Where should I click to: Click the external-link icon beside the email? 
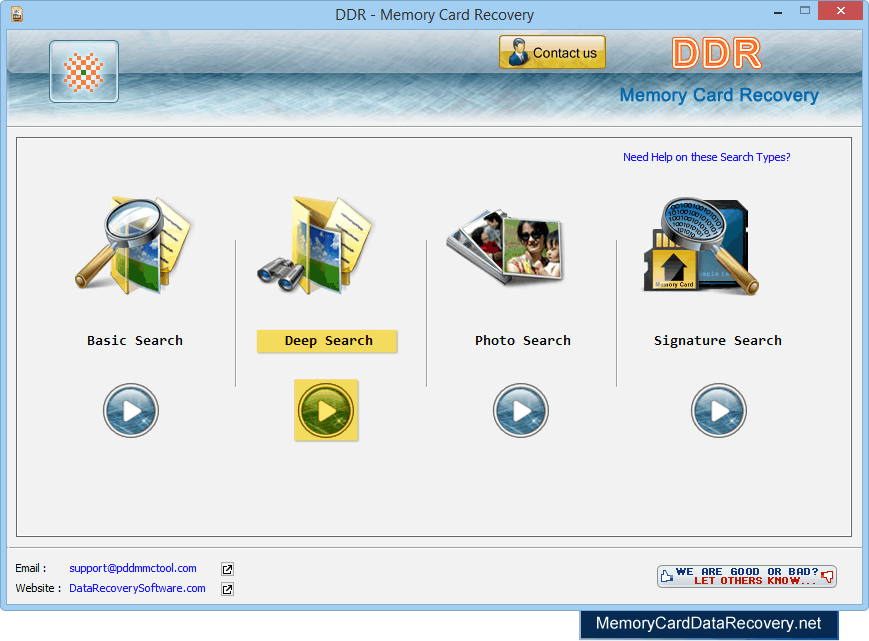(x=227, y=569)
